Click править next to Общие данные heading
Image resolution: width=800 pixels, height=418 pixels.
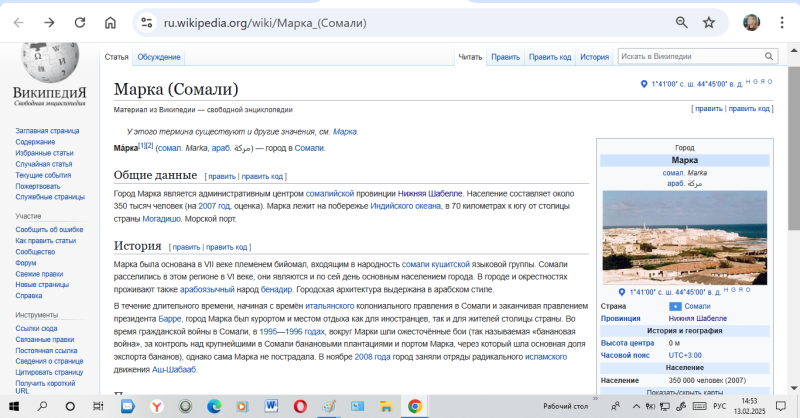222,176
